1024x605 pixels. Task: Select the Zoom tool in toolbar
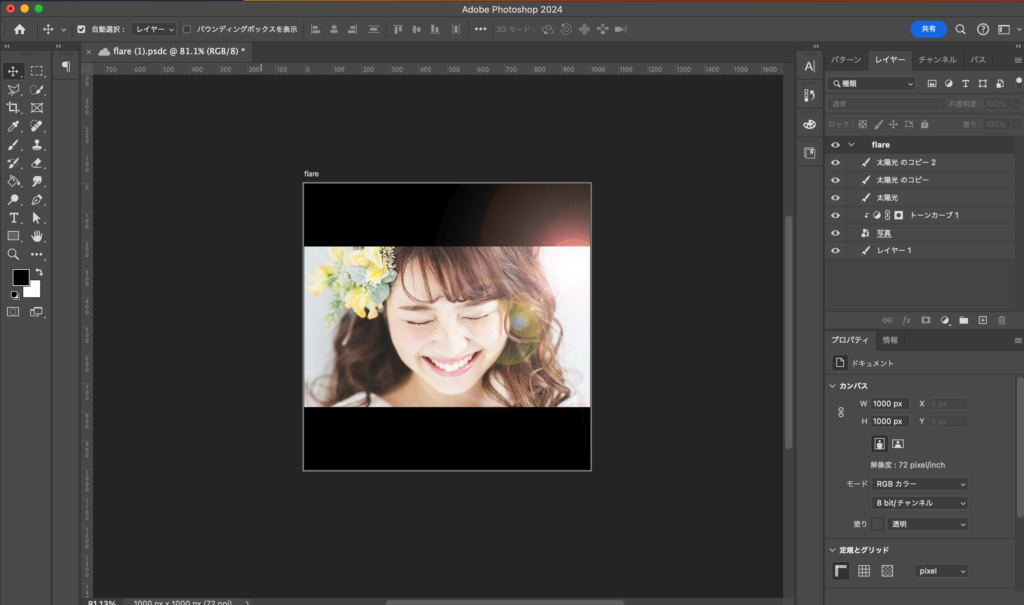pyautogui.click(x=14, y=254)
